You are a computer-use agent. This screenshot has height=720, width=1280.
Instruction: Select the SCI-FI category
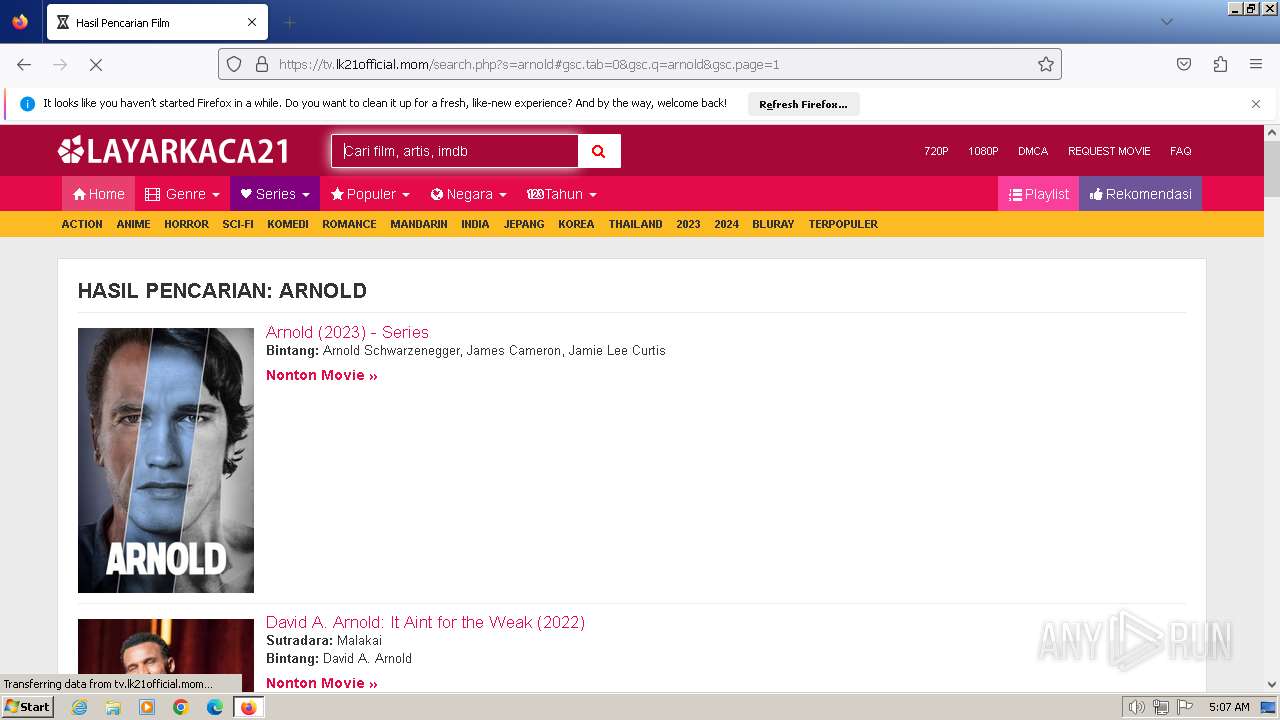click(x=238, y=224)
